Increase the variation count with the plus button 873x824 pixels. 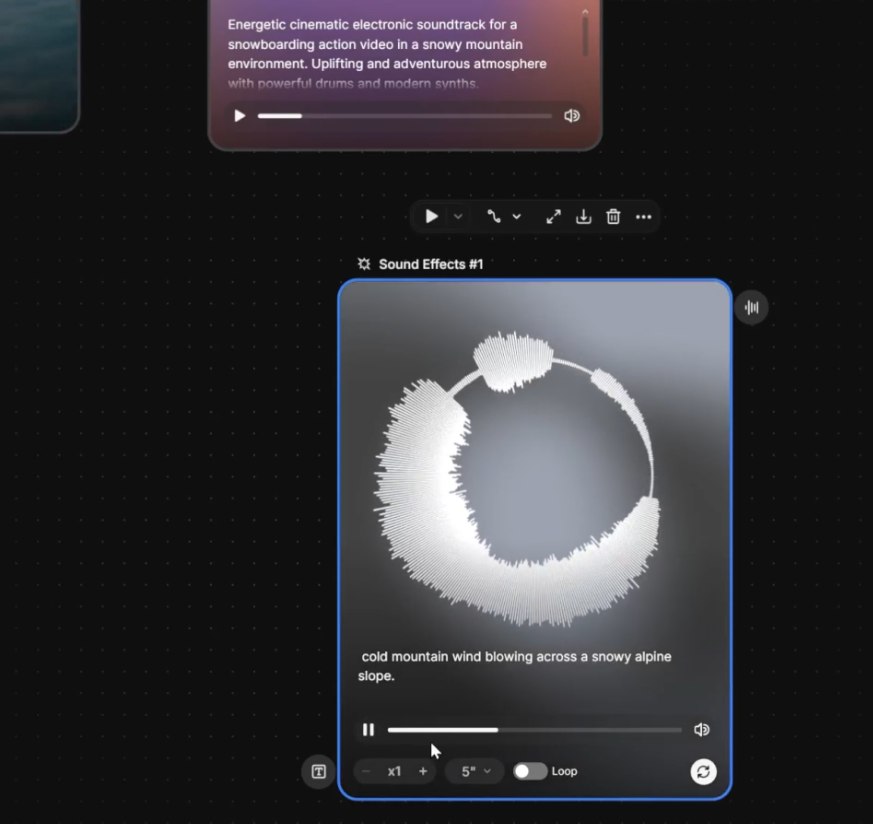[423, 771]
